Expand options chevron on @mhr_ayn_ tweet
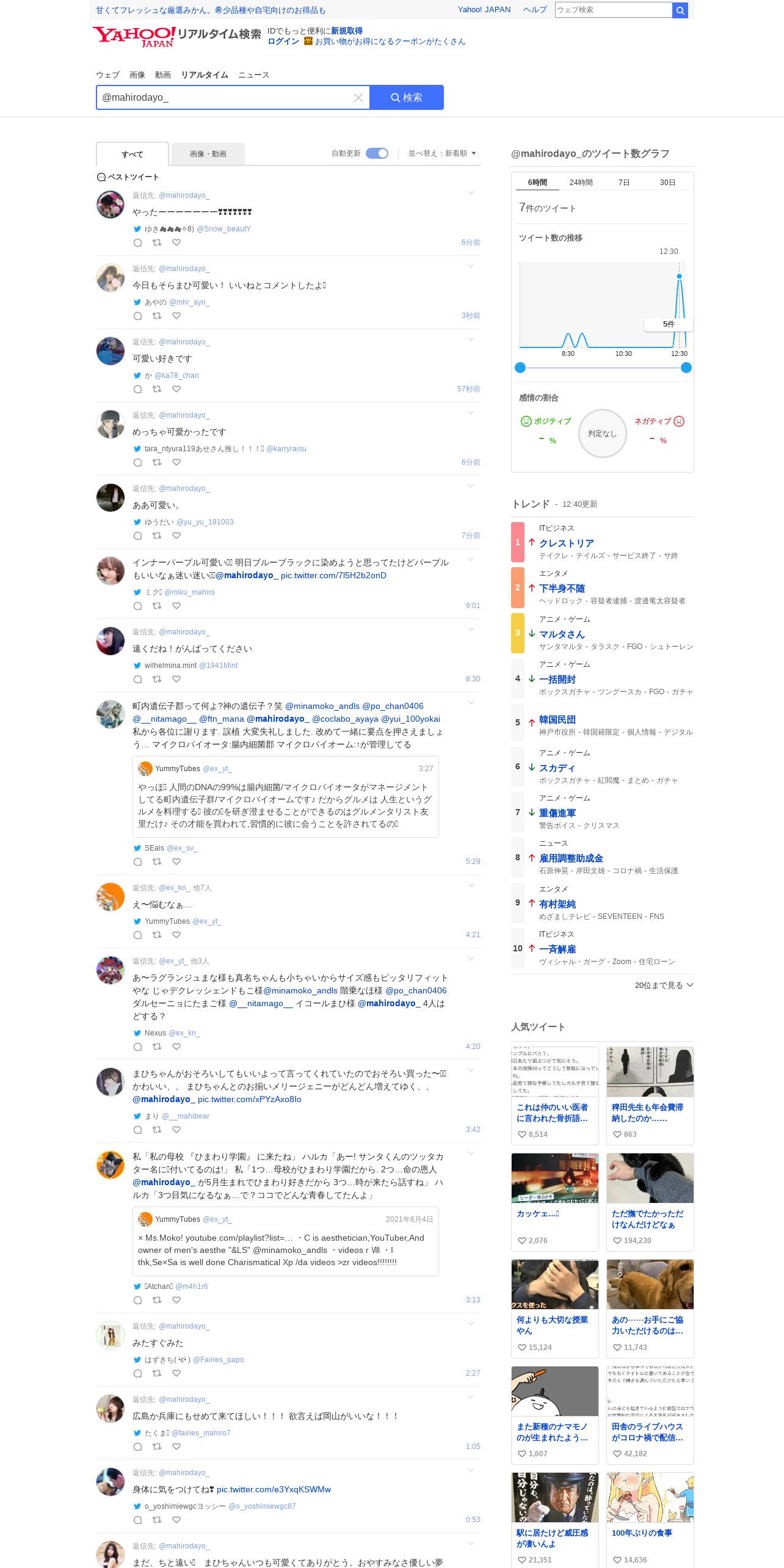The width and height of the screenshot is (784, 1568). pyautogui.click(x=471, y=266)
